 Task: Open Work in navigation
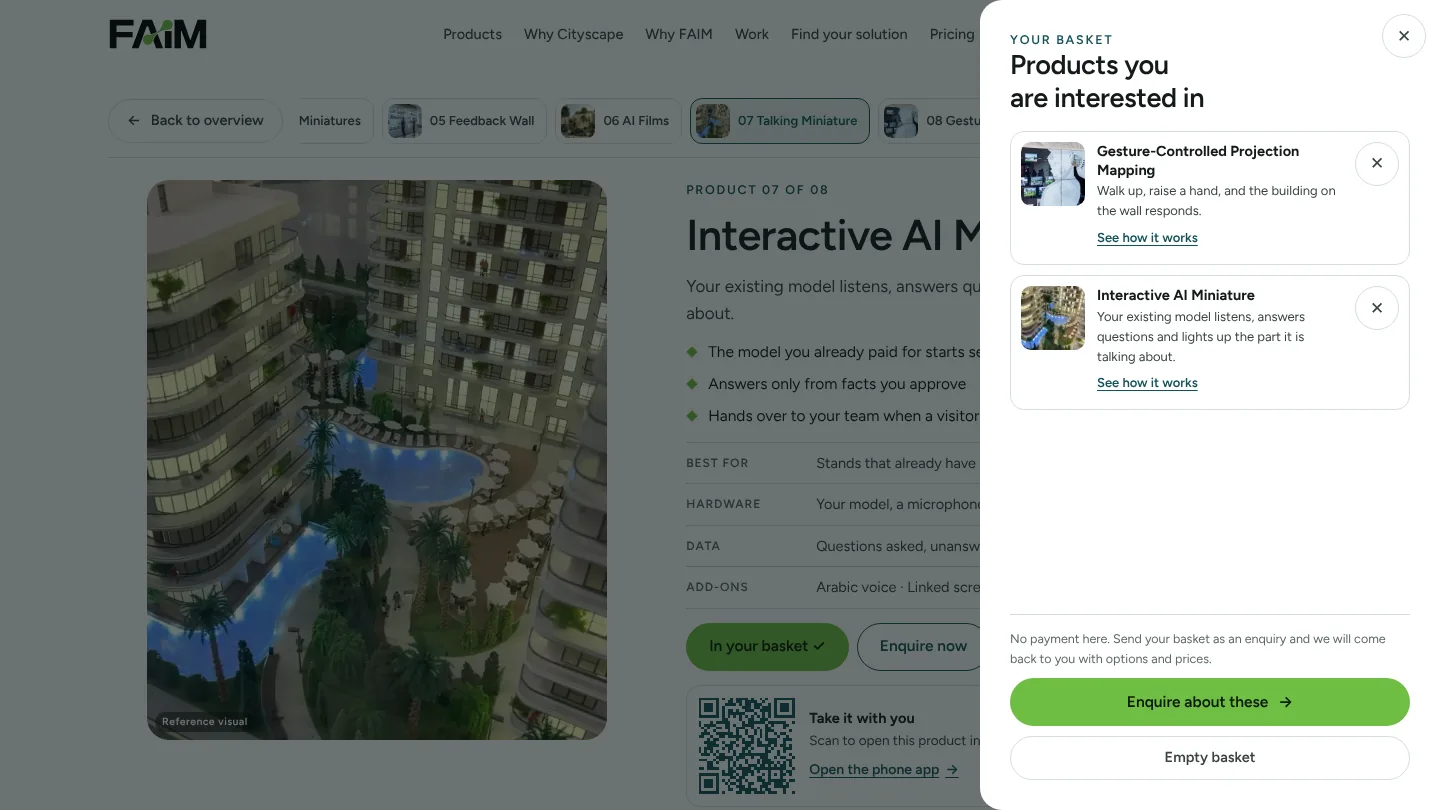coord(752,34)
